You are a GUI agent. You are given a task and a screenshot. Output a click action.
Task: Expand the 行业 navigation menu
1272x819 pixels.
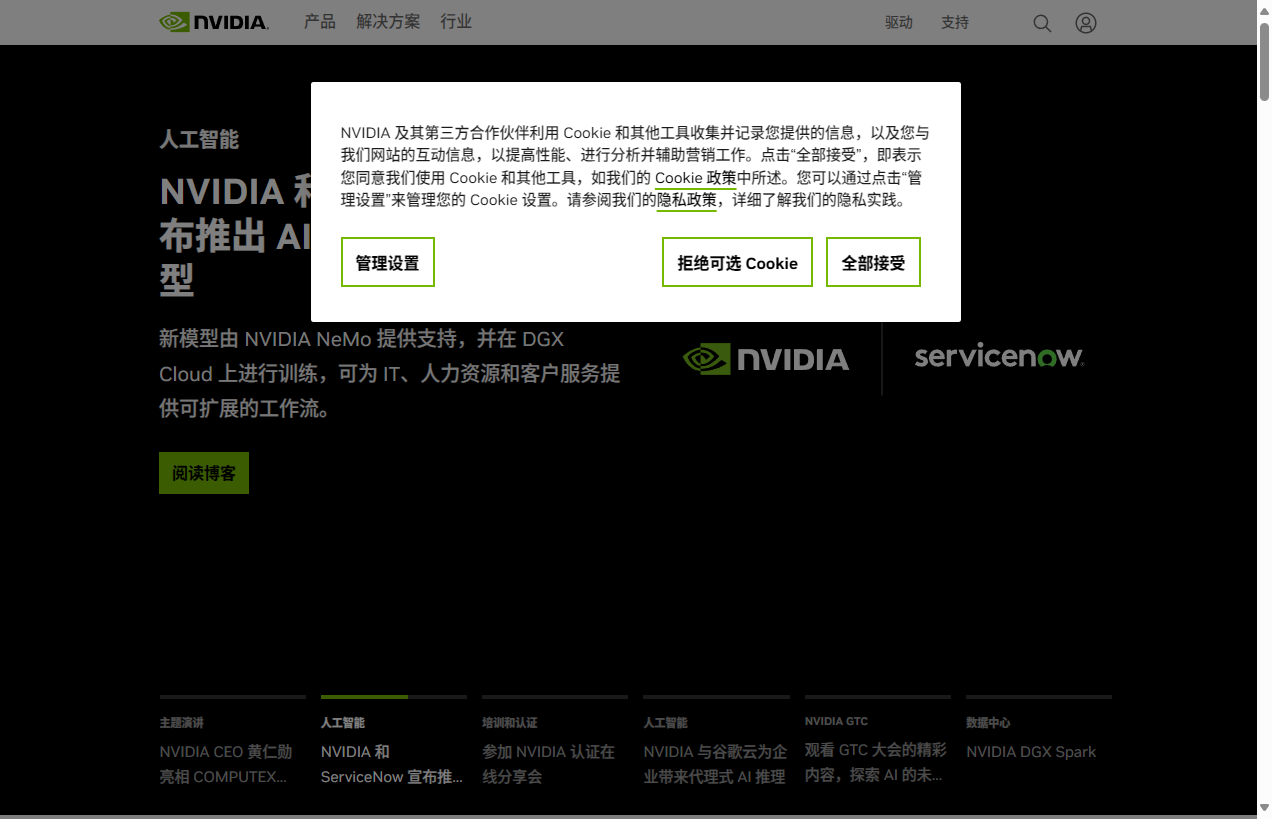coord(456,21)
